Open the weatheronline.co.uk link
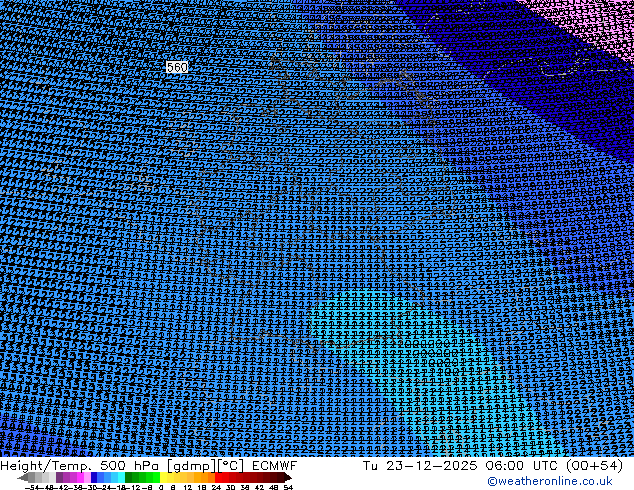This screenshot has width=634, height=490. pos(550,481)
